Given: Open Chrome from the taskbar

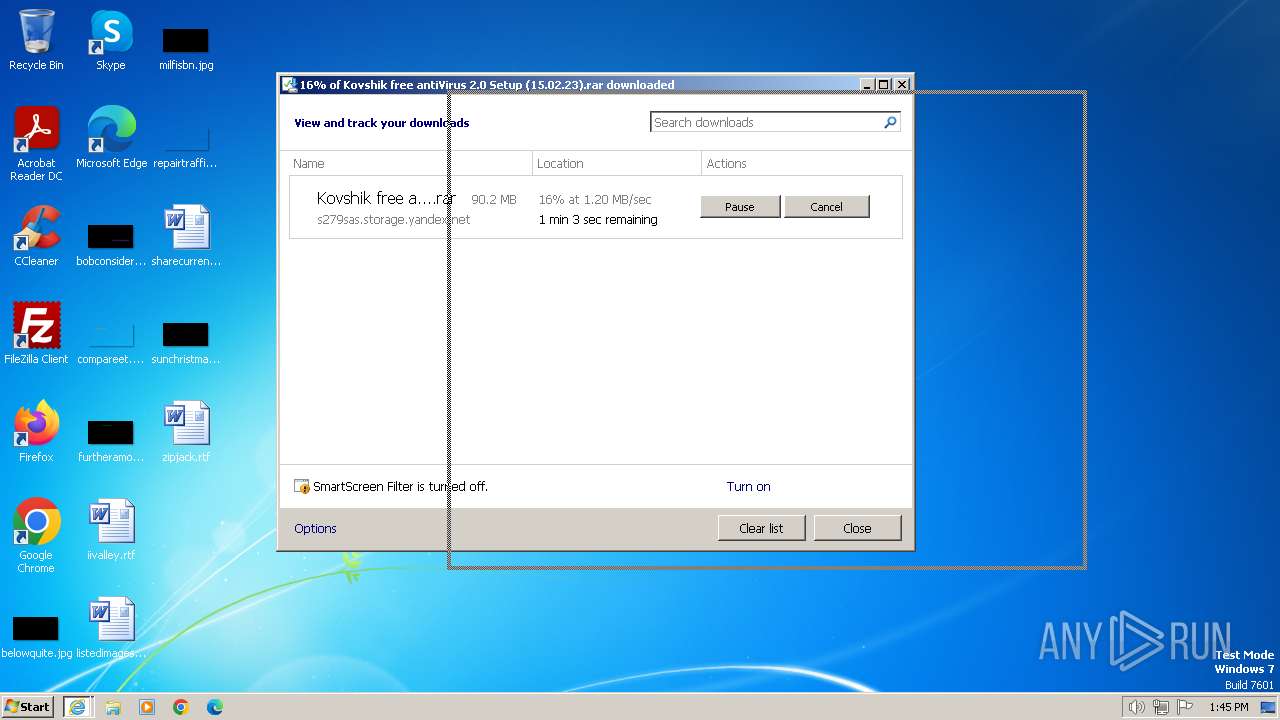Looking at the screenshot, I should [181, 707].
